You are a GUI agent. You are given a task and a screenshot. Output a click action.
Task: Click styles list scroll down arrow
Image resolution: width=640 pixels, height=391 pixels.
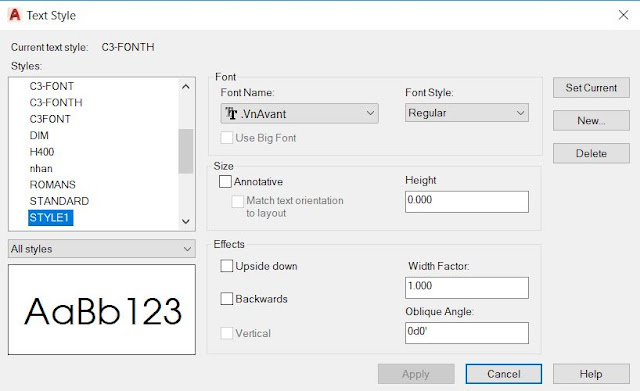[186, 222]
